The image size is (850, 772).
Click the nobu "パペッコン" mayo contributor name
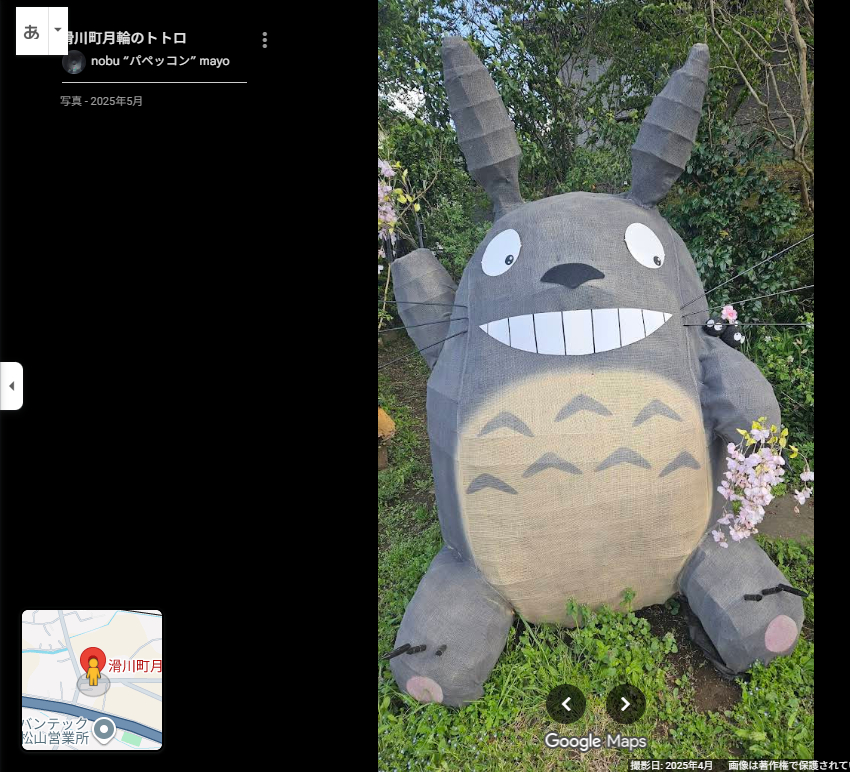[x=160, y=61]
